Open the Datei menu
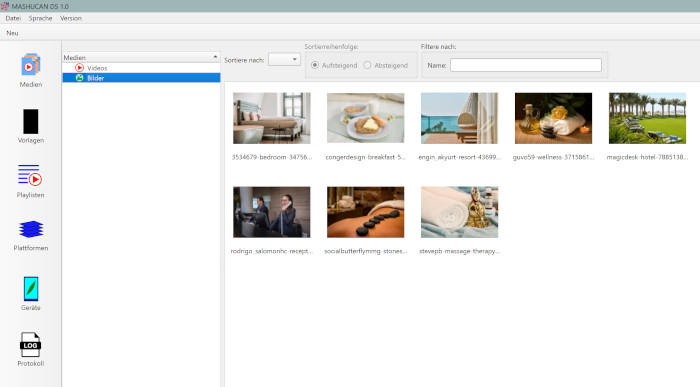The height and width of the screenshot is (387, 700). [13, 18]
